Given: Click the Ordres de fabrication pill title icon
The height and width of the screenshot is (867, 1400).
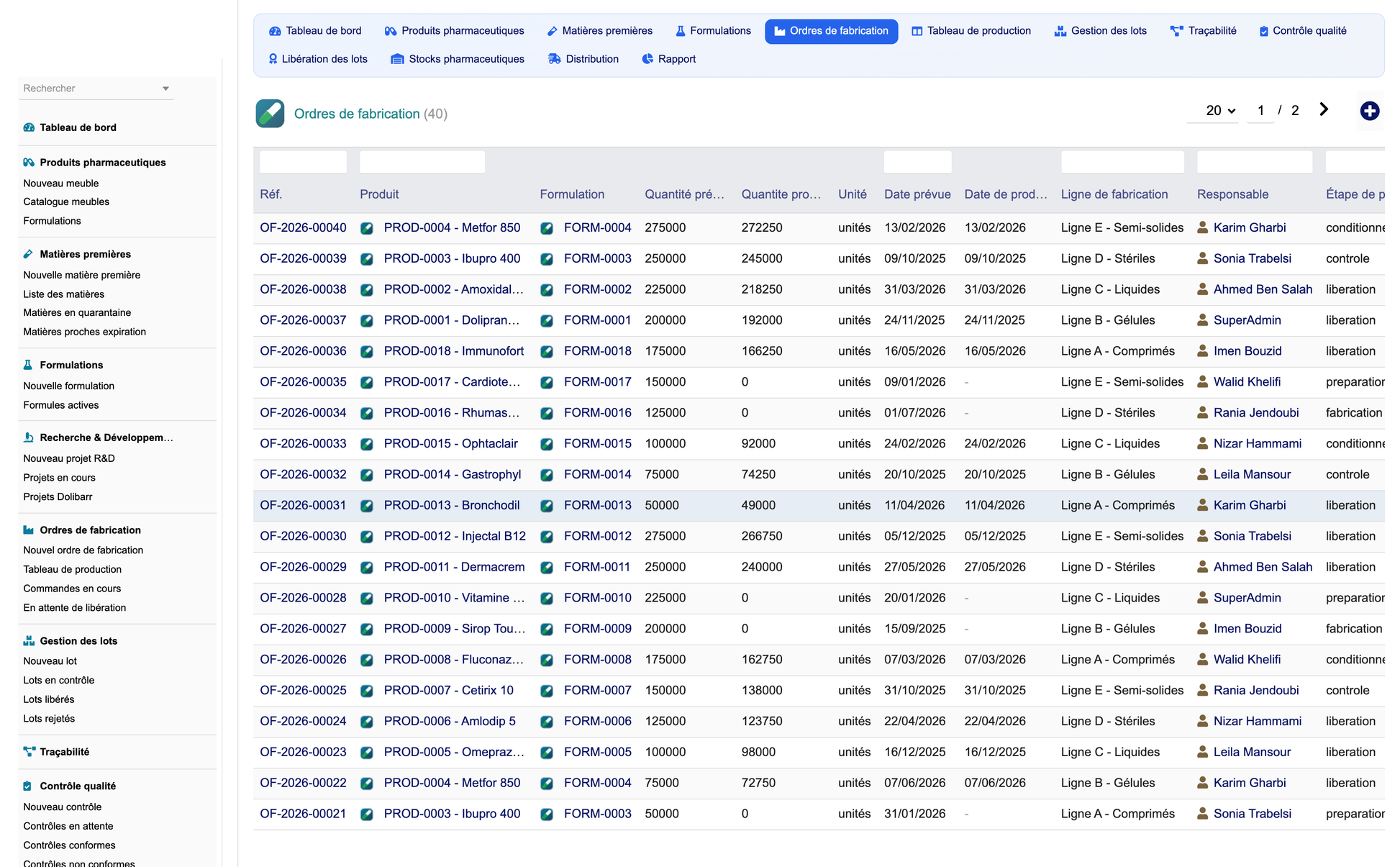Looking at the screenshot, I should [270, 114].
